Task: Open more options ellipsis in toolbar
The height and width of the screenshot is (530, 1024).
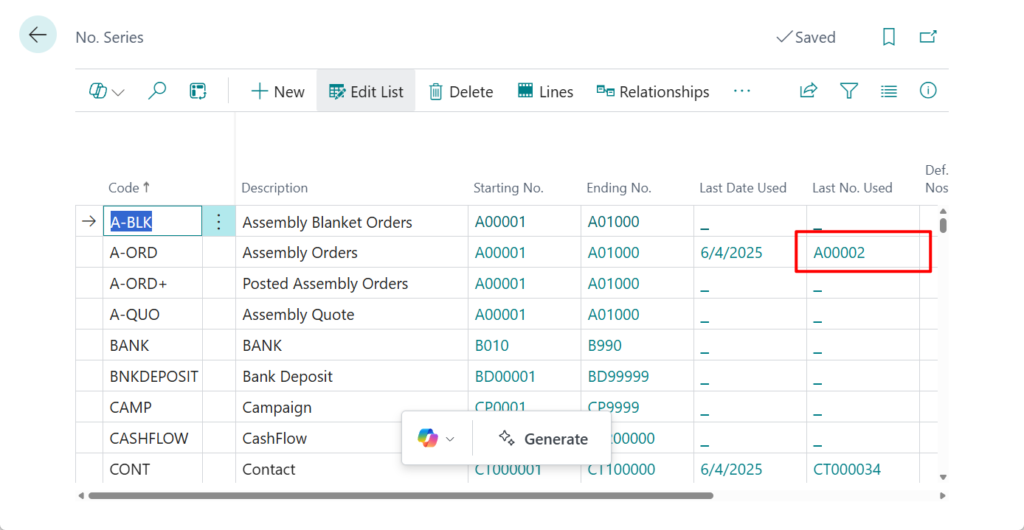Action: [741, 91]
